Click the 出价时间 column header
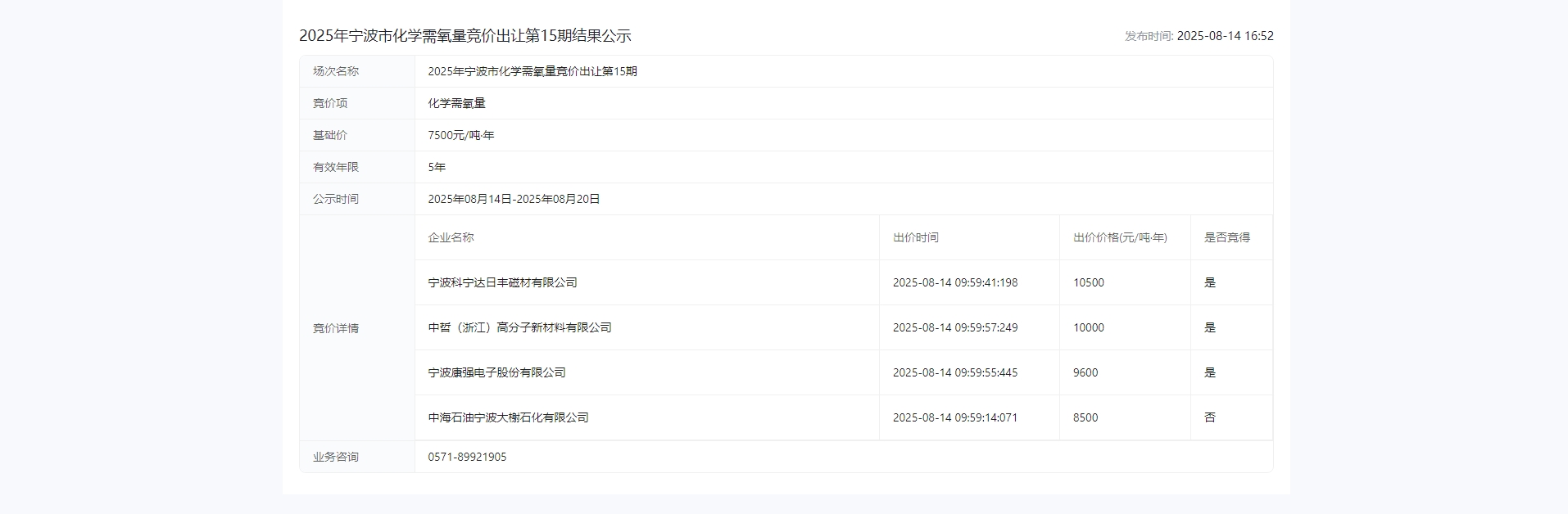This screenshot has height=514, width=1568. pos(915,237)
